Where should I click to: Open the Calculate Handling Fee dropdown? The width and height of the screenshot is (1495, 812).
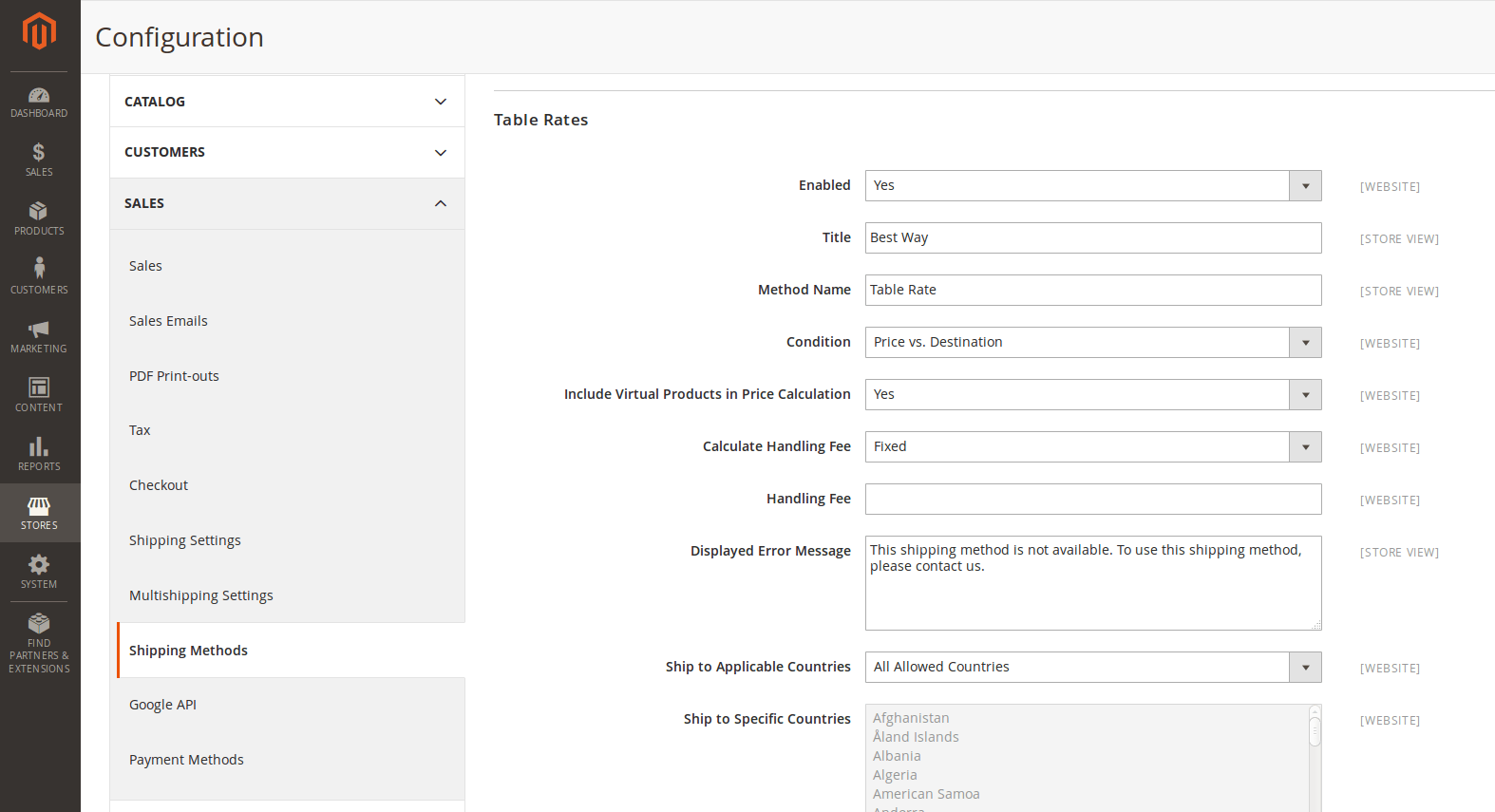tap(1093, 446)
